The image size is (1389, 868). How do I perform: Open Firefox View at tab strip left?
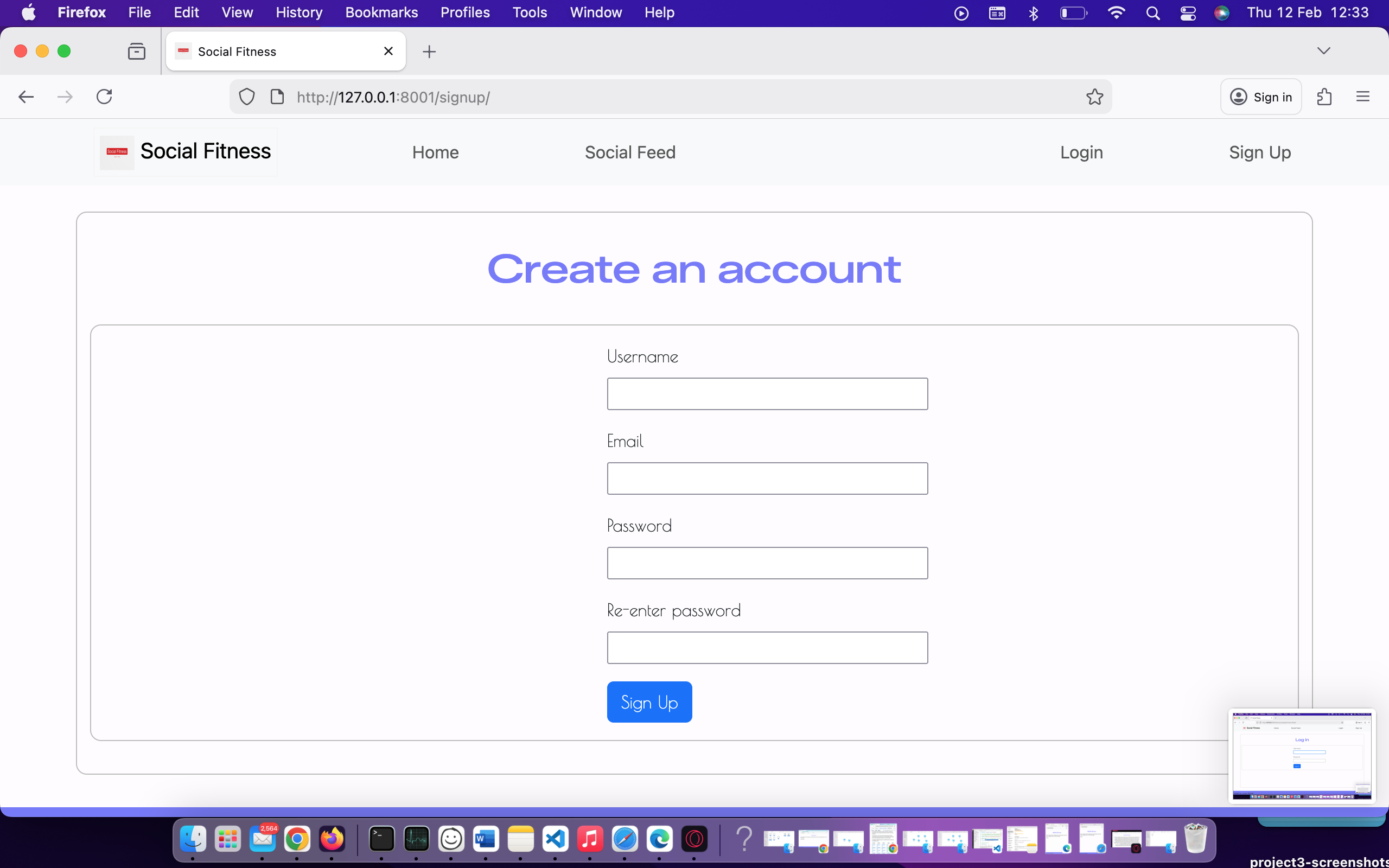136,50
